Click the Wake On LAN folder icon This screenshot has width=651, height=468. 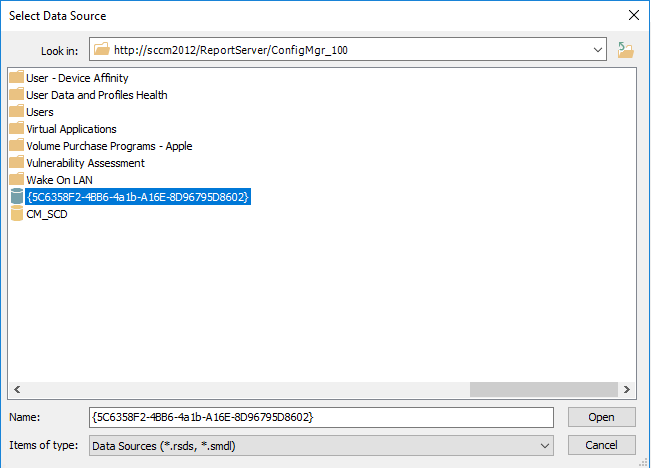tap(17, 180)
